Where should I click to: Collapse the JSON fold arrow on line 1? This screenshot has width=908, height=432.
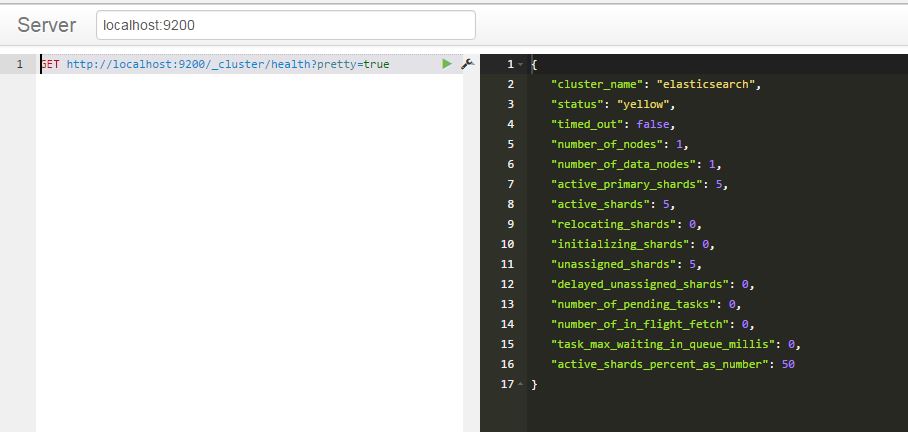tap(521, 64)
